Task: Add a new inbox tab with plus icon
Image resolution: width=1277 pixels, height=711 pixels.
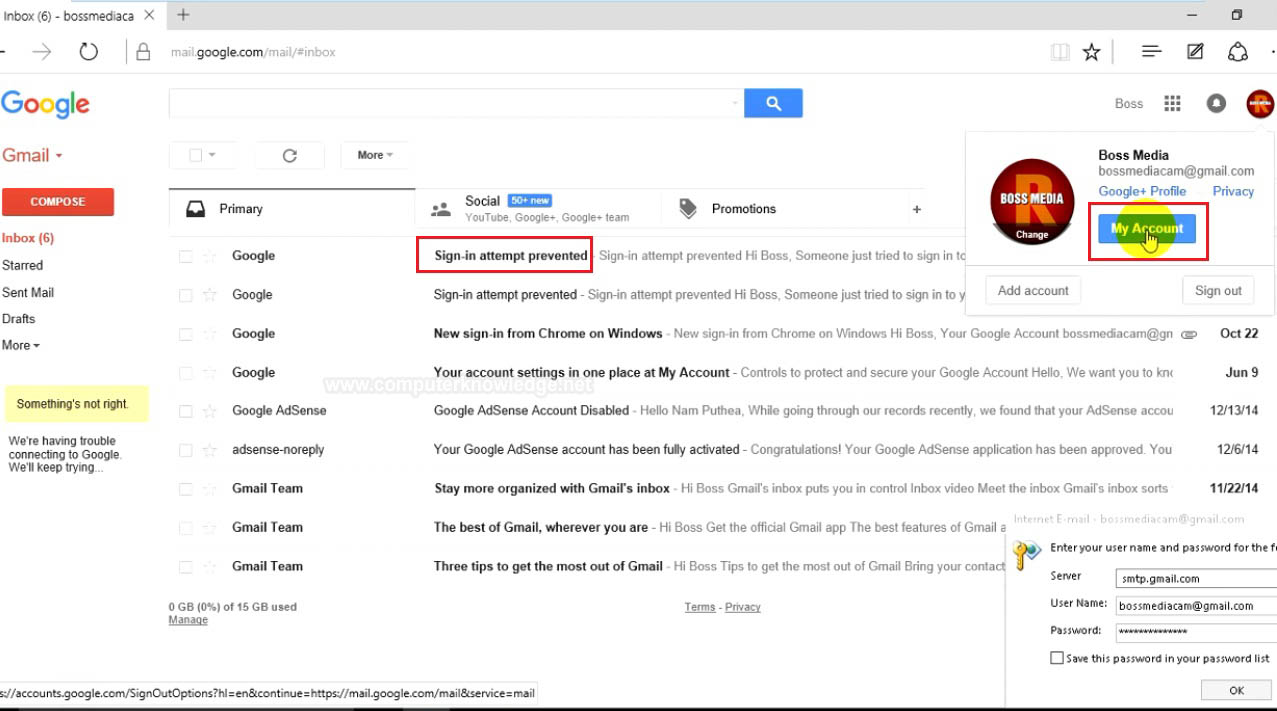Action: click(916, 209)
